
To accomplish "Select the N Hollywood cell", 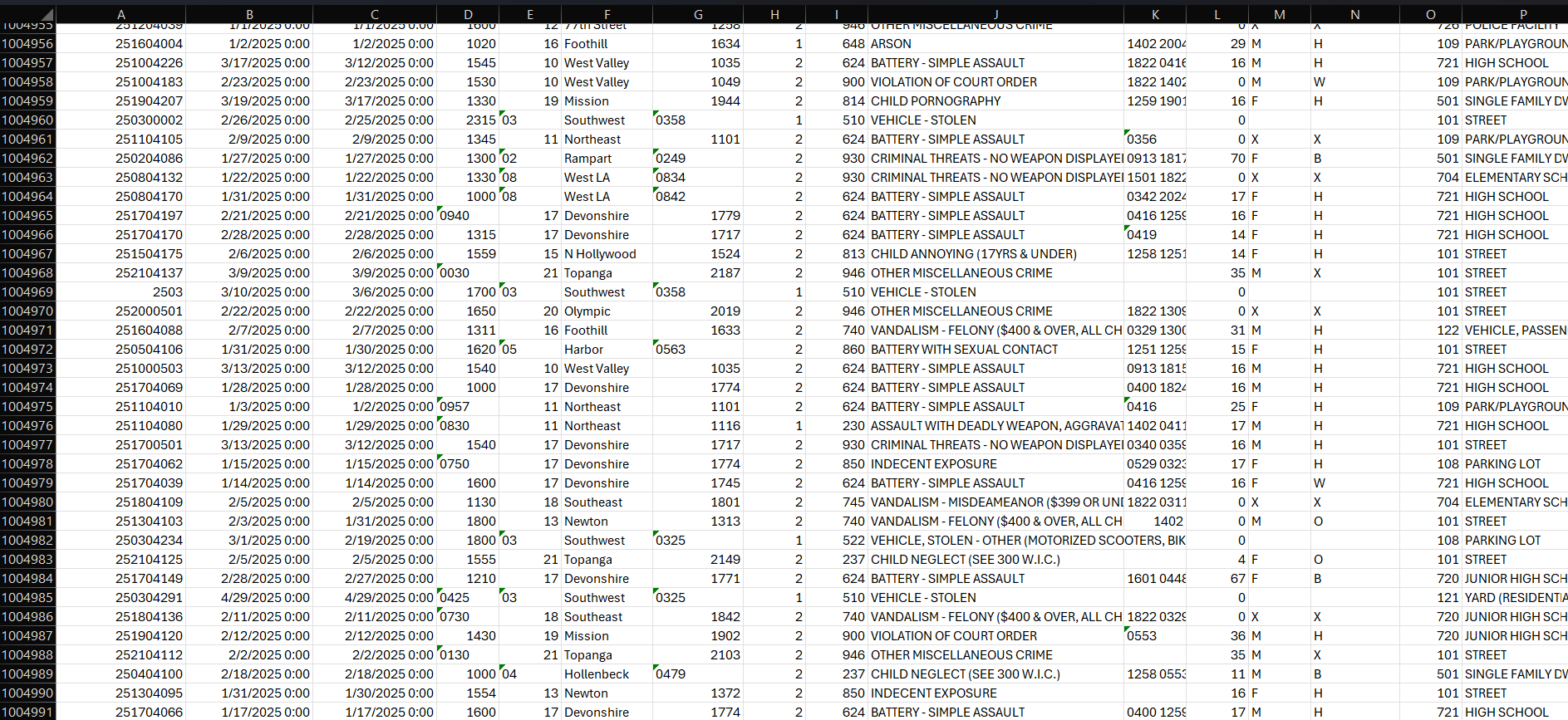I will (600, 254).
